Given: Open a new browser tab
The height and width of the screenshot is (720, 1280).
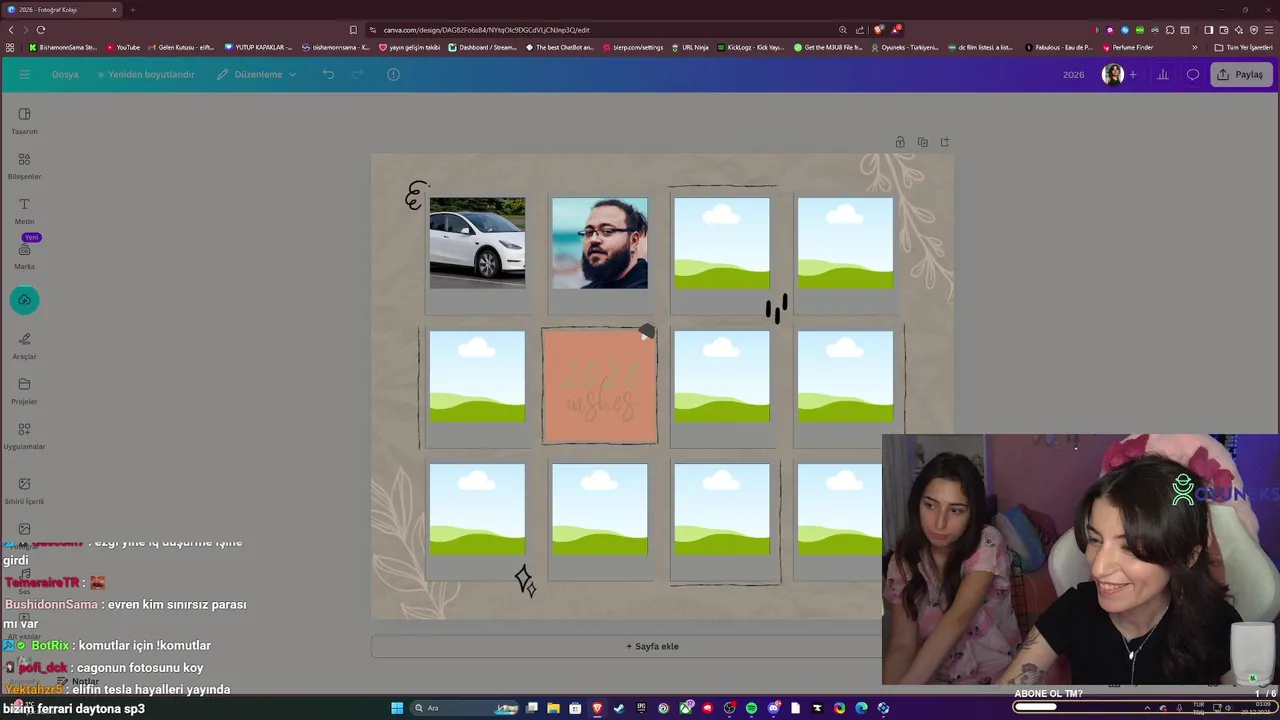Looking at the screenshot, I should (132, 10).
